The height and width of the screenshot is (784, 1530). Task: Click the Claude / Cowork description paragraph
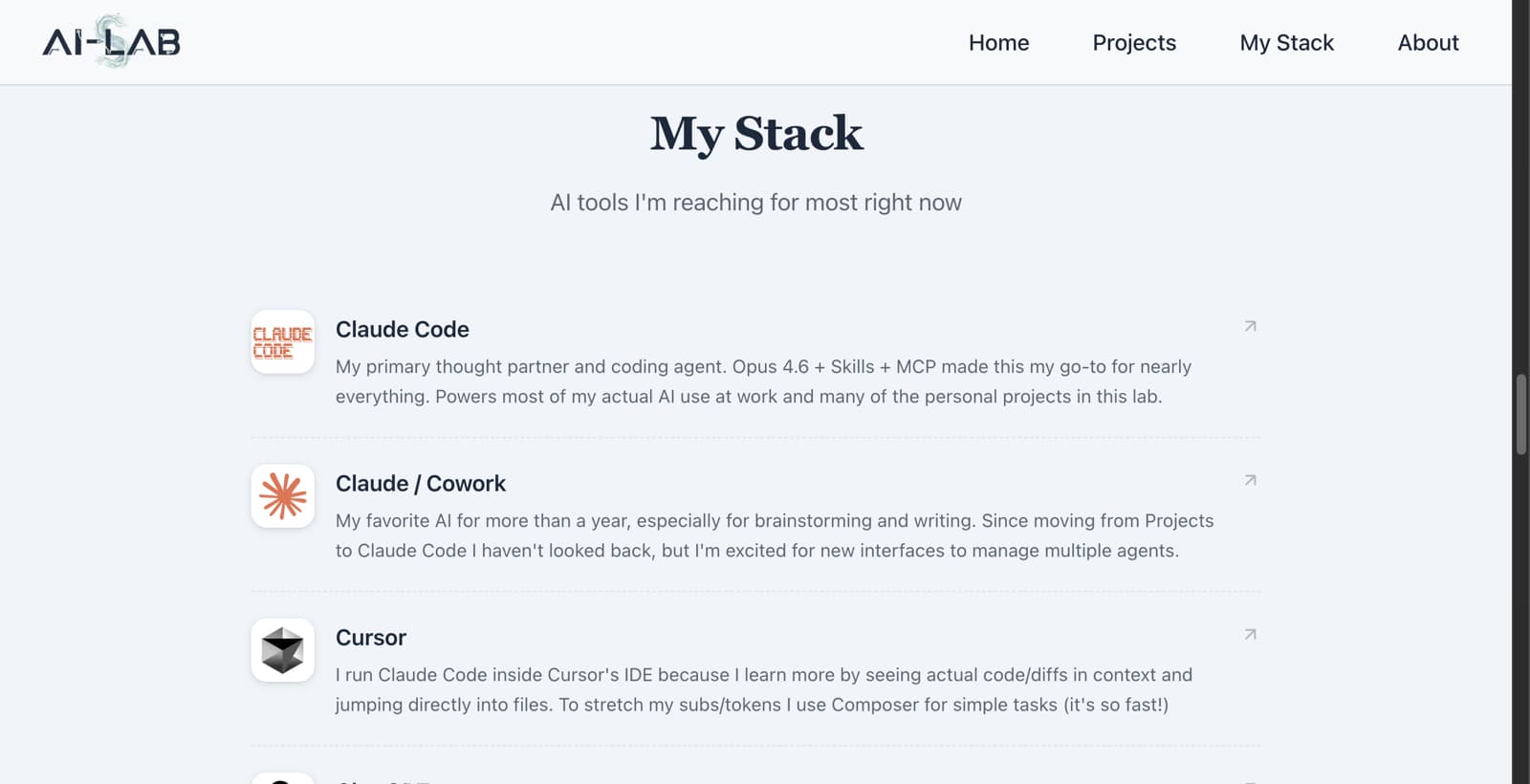[x=775, y=535]
